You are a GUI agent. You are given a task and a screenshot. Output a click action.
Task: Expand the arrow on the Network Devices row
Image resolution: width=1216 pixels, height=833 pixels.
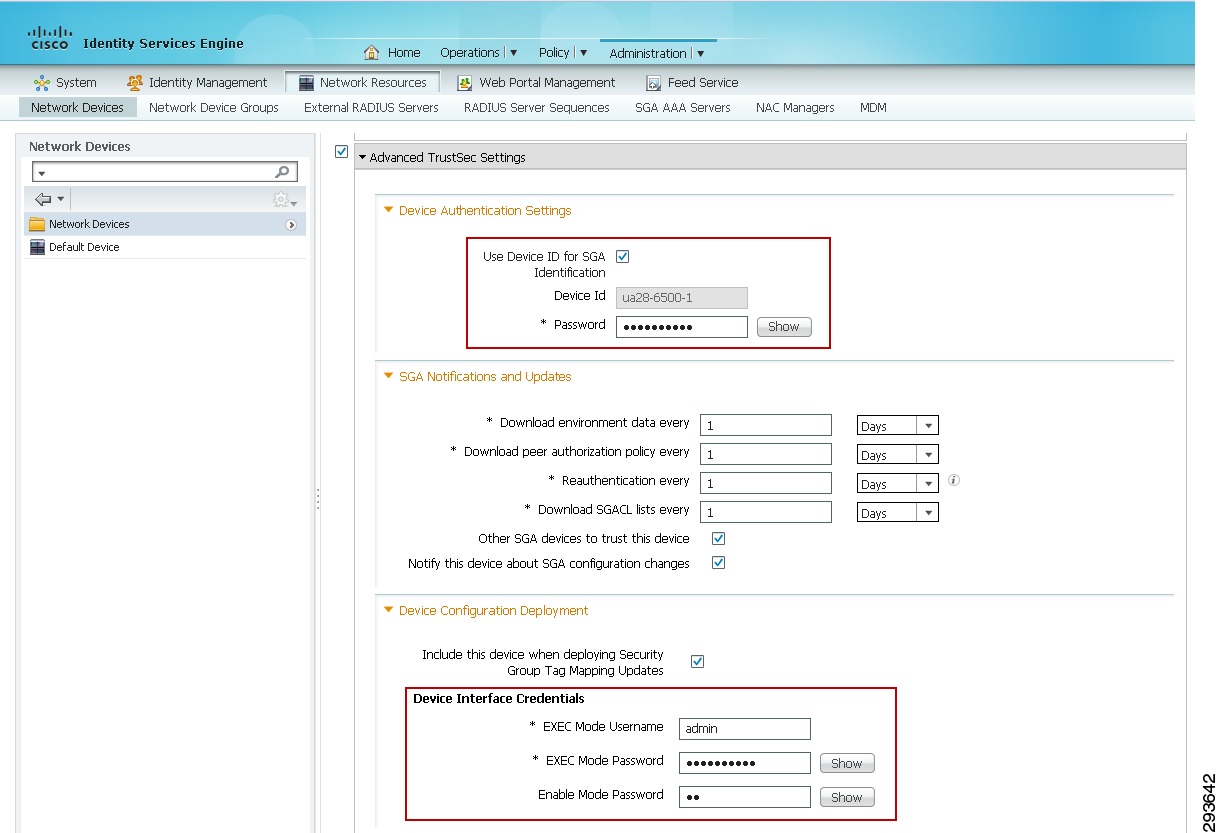(291, 225)
